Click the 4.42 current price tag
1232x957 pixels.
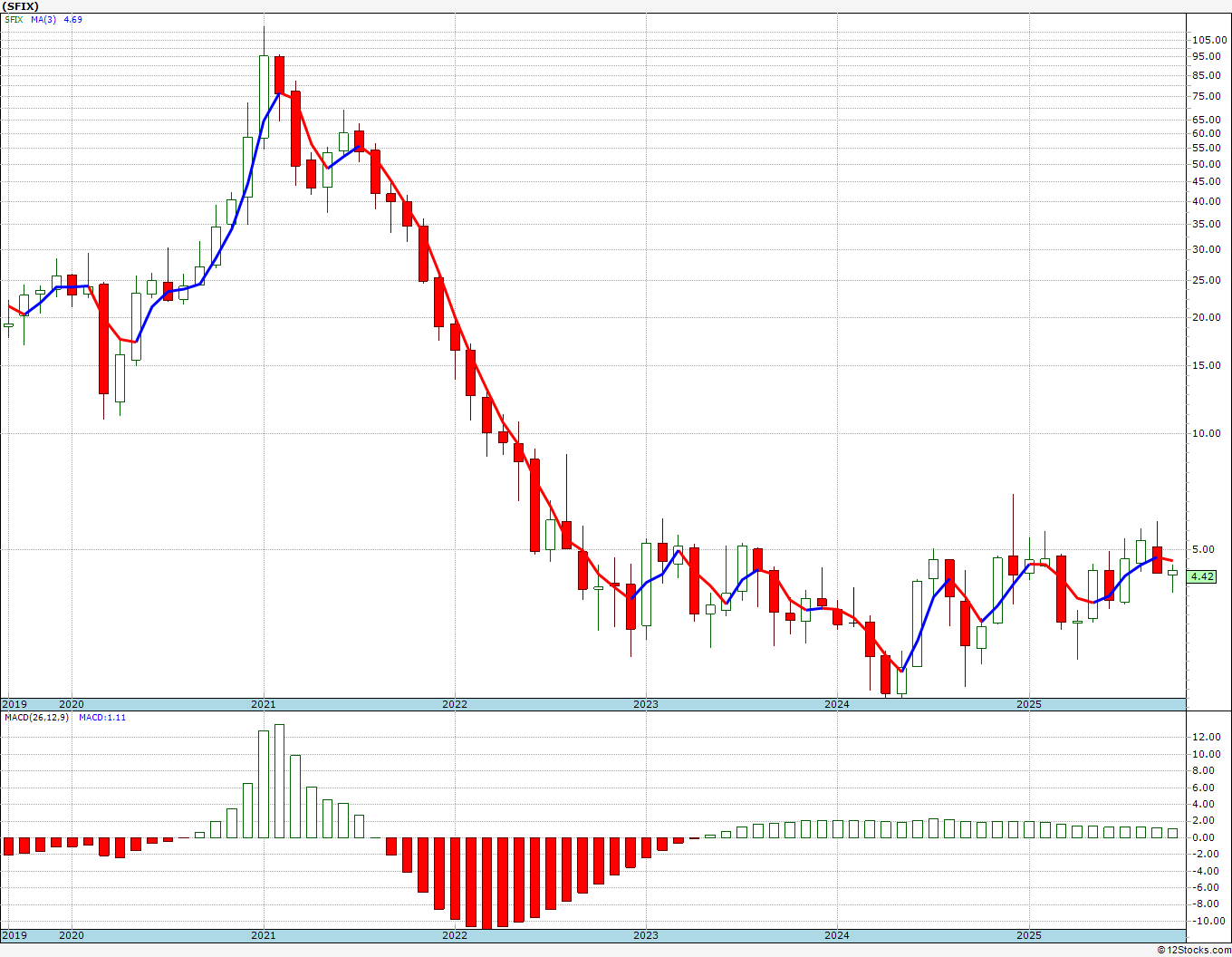1202,576
